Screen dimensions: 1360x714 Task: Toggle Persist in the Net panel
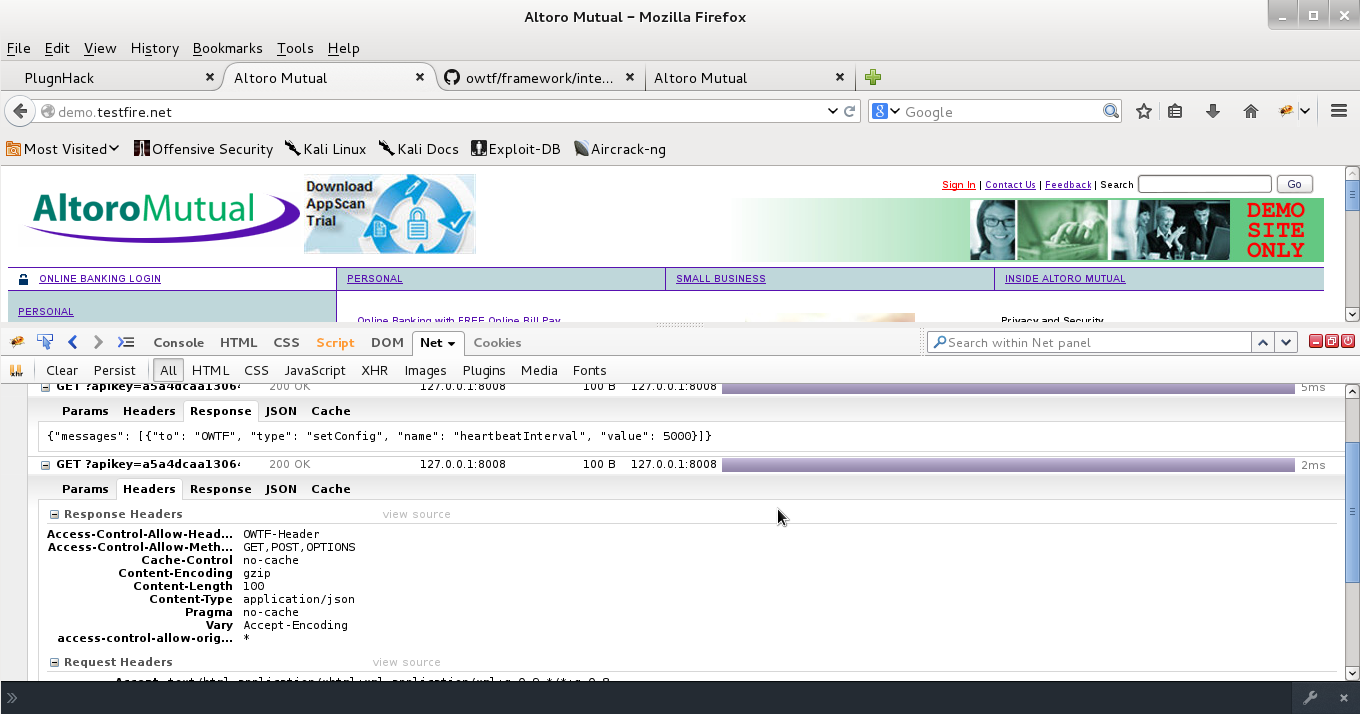[114, 370]
